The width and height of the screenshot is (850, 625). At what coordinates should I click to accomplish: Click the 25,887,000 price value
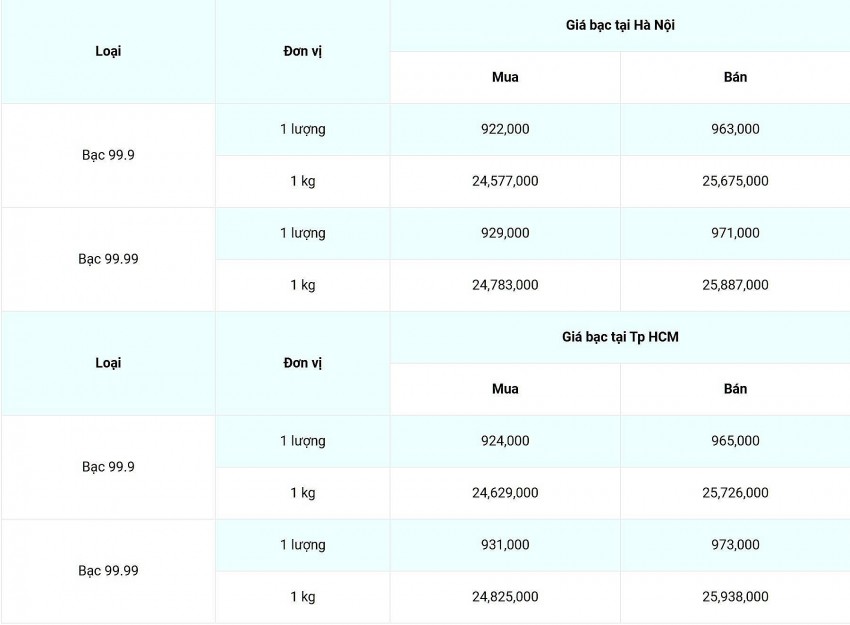(735, 285)
